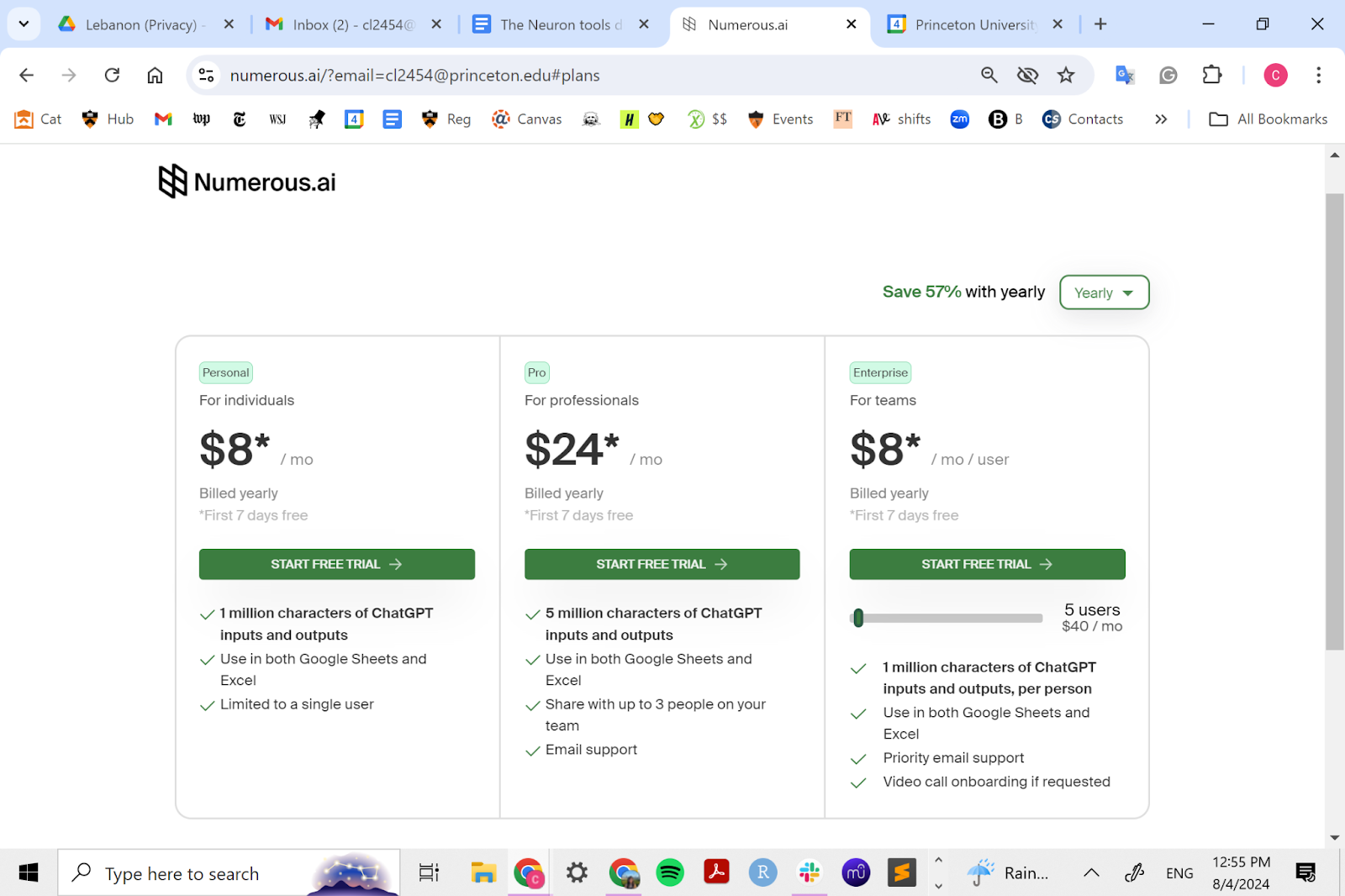Go back to the previous page
This screenshot has width=1345, height=896.
click(27, 76)
